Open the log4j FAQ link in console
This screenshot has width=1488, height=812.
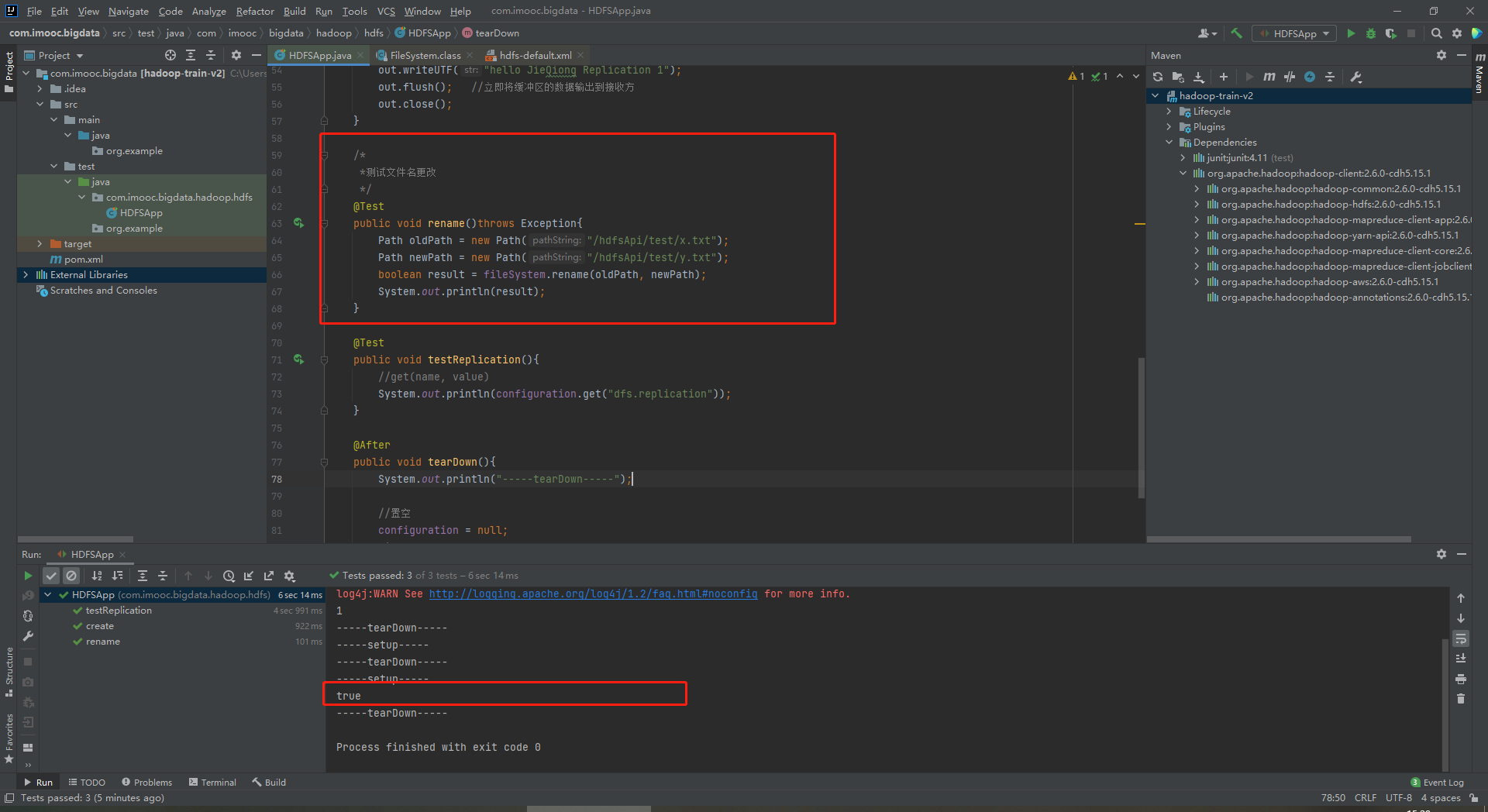click(594, 594)
